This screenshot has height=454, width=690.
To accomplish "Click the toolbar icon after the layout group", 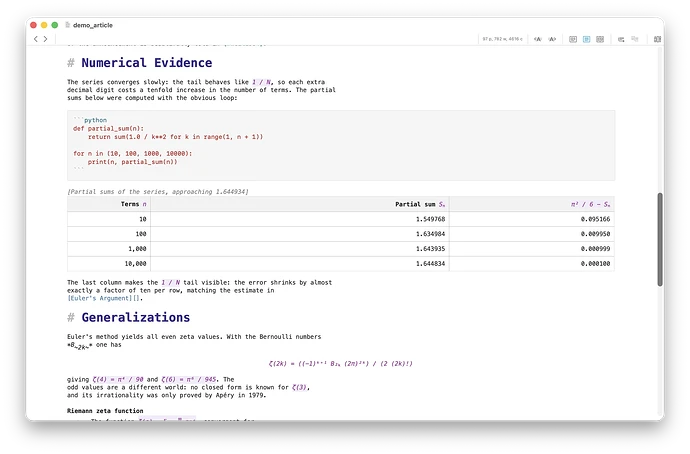I will tap(621, 39).
